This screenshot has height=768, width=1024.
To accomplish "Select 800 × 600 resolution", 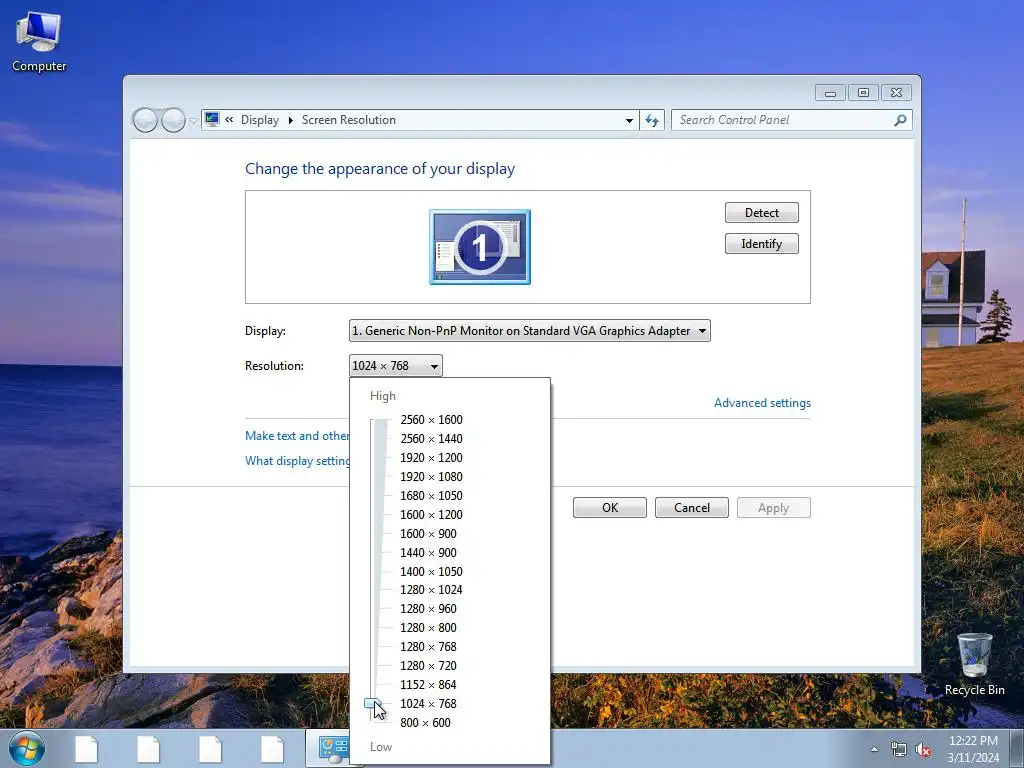I will tap(425, 722).
